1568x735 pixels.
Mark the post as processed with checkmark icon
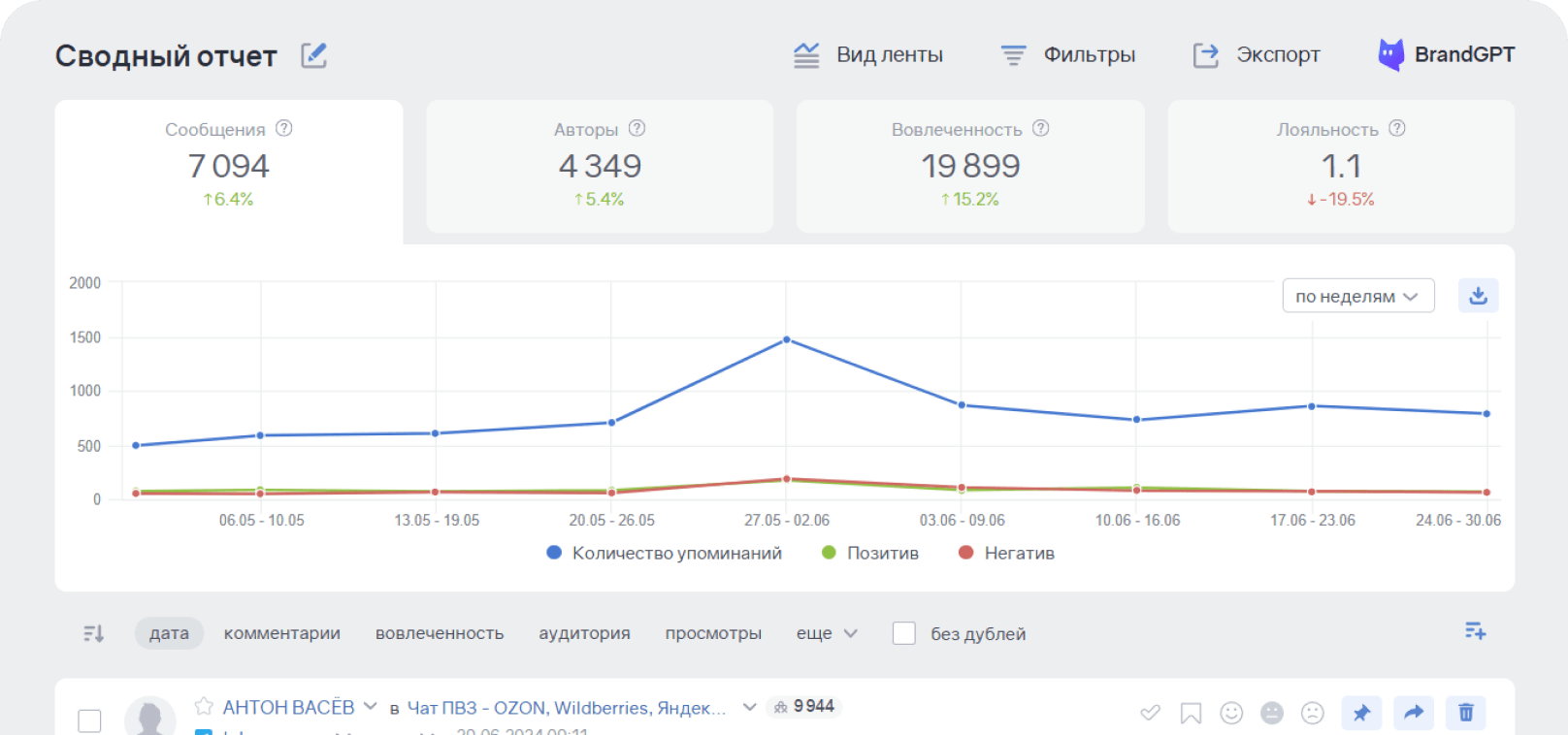[1151, 713]
